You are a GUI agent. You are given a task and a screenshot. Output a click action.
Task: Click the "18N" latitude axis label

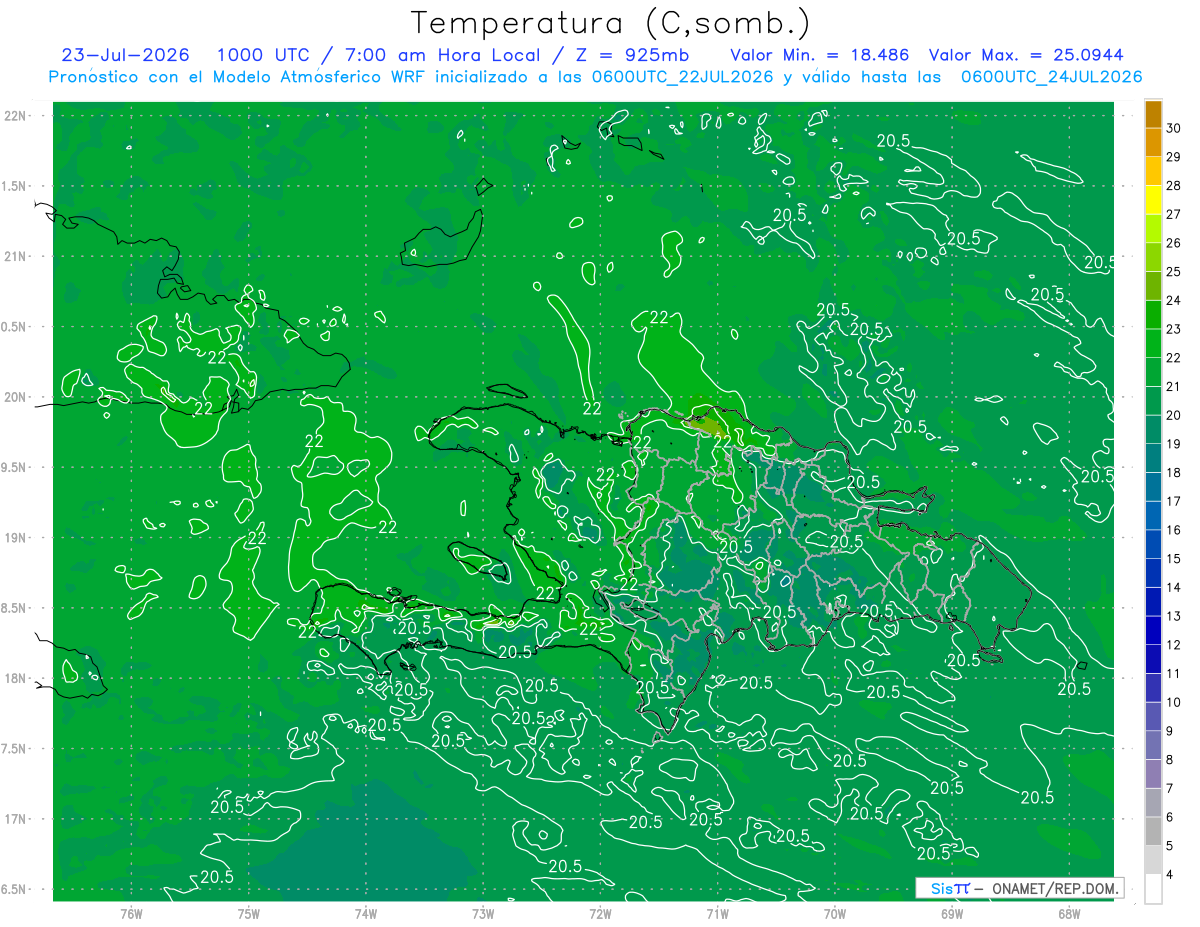(x=16, y=678)
